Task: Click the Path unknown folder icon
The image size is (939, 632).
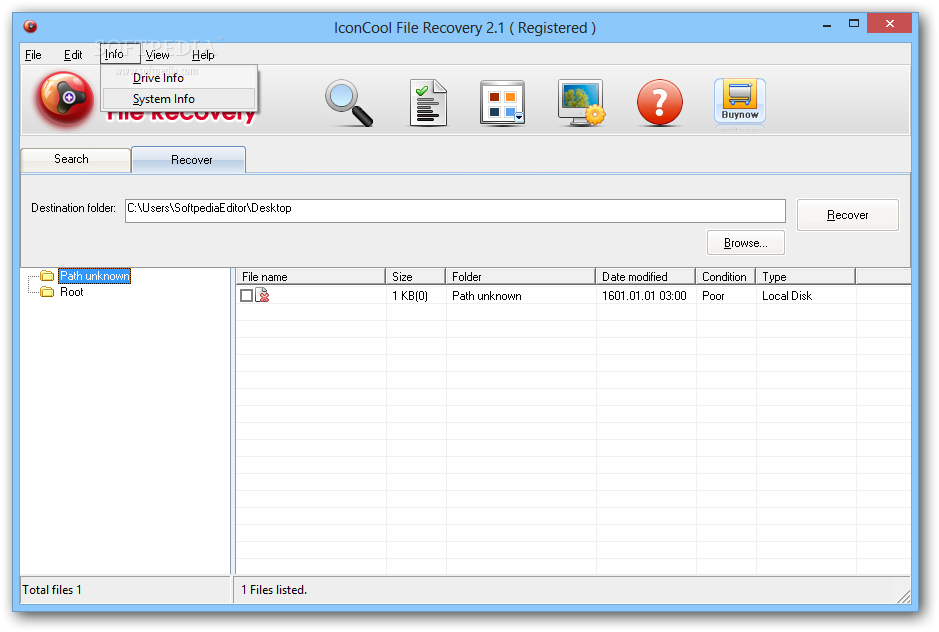Action: [47, 276]
